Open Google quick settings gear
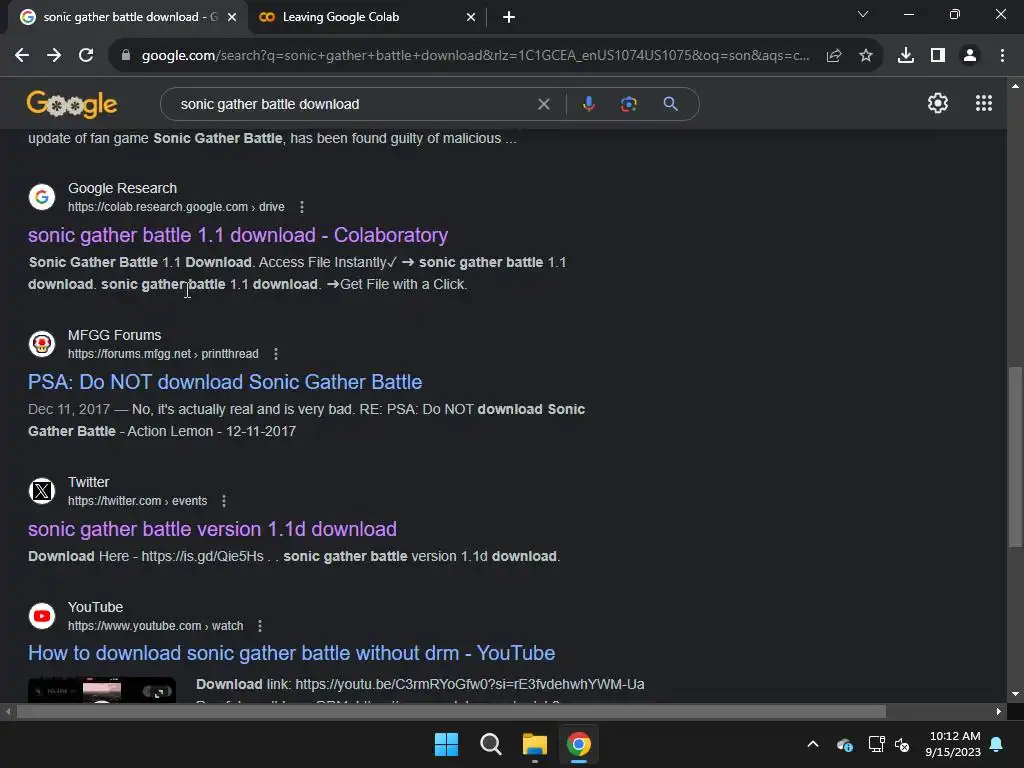The height and width of the screenshot is (768, 1024). tap(938, 103)
